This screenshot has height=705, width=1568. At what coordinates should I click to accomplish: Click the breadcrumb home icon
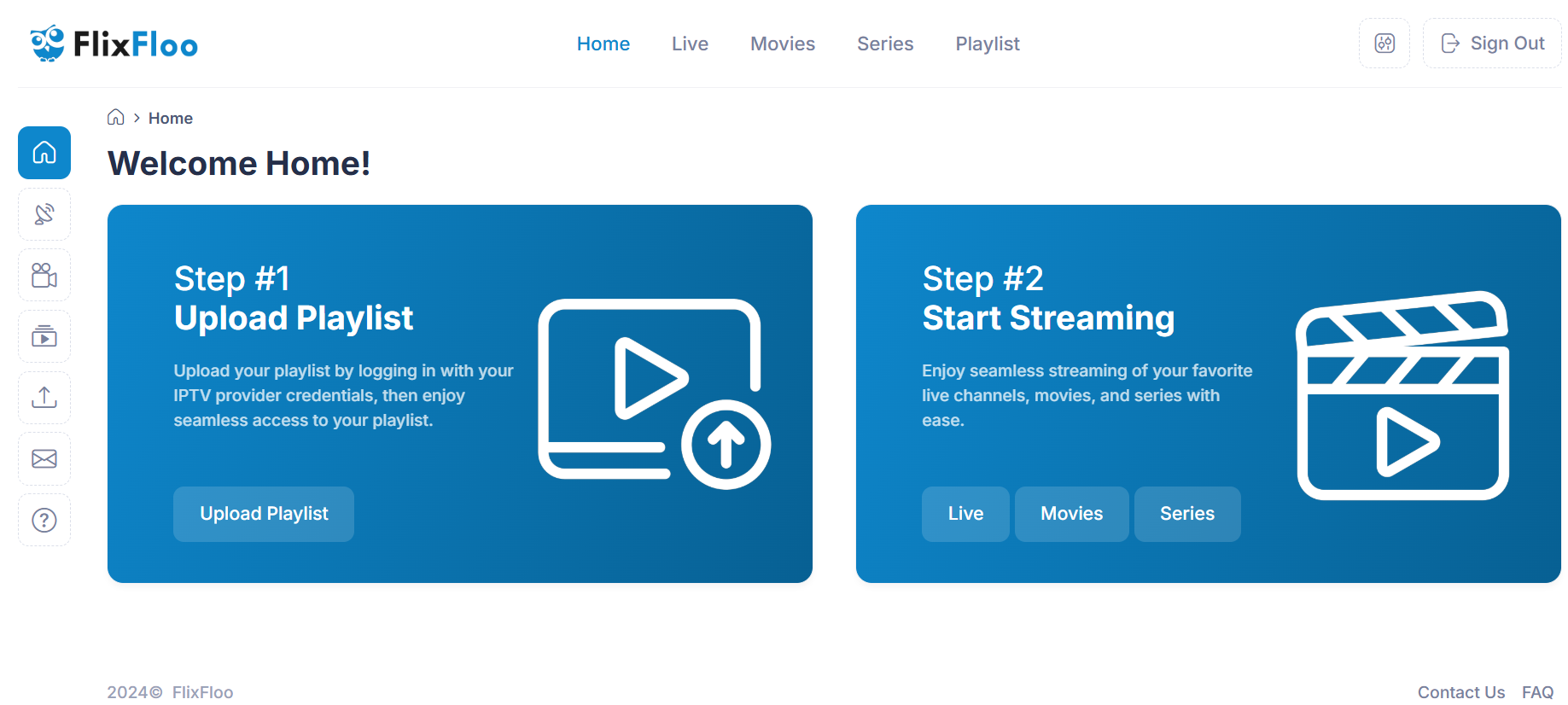(x=116, y=118)
